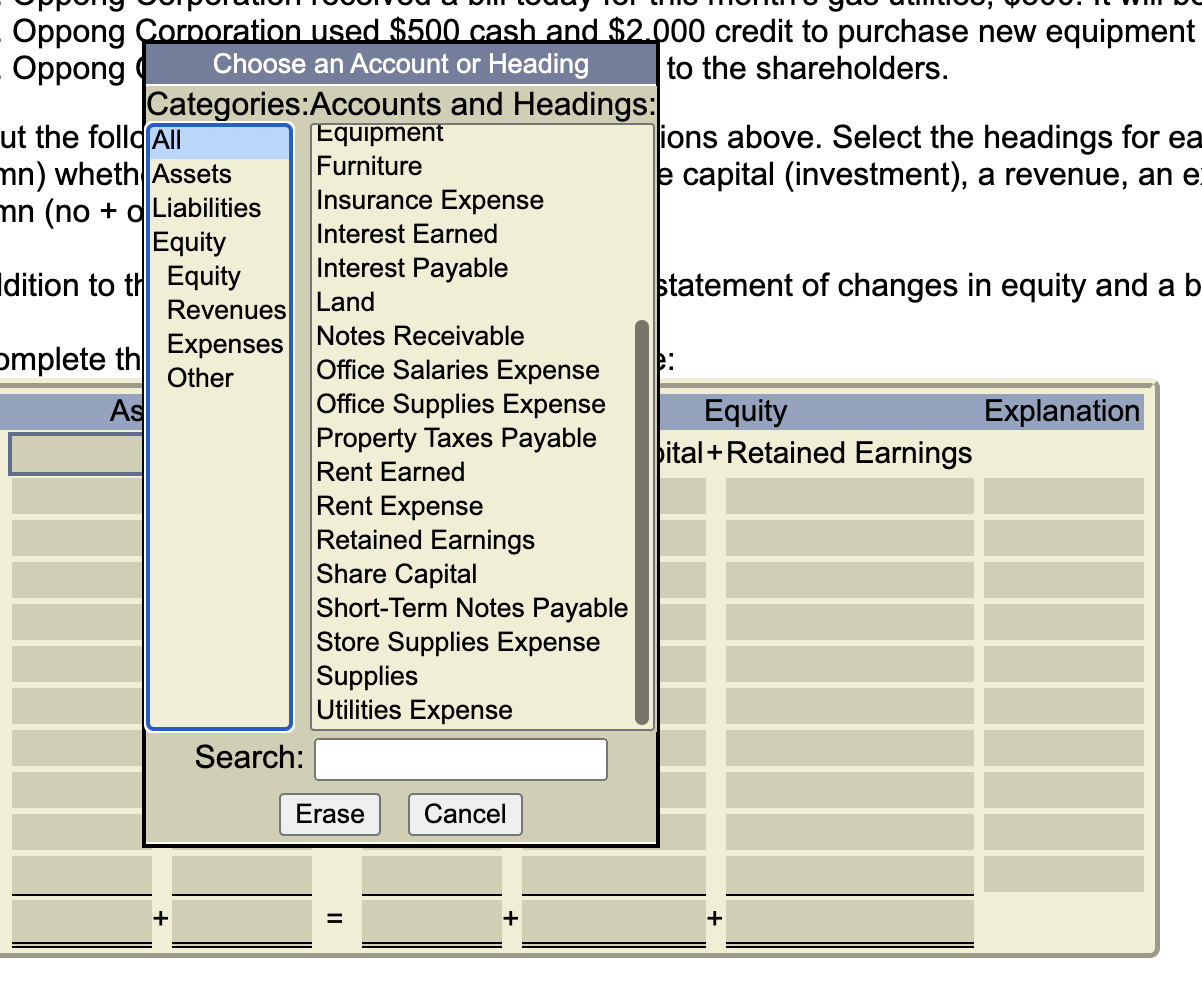1202x986 pixels.
Task: Choose the Furniture account
Action: point(474,166)
